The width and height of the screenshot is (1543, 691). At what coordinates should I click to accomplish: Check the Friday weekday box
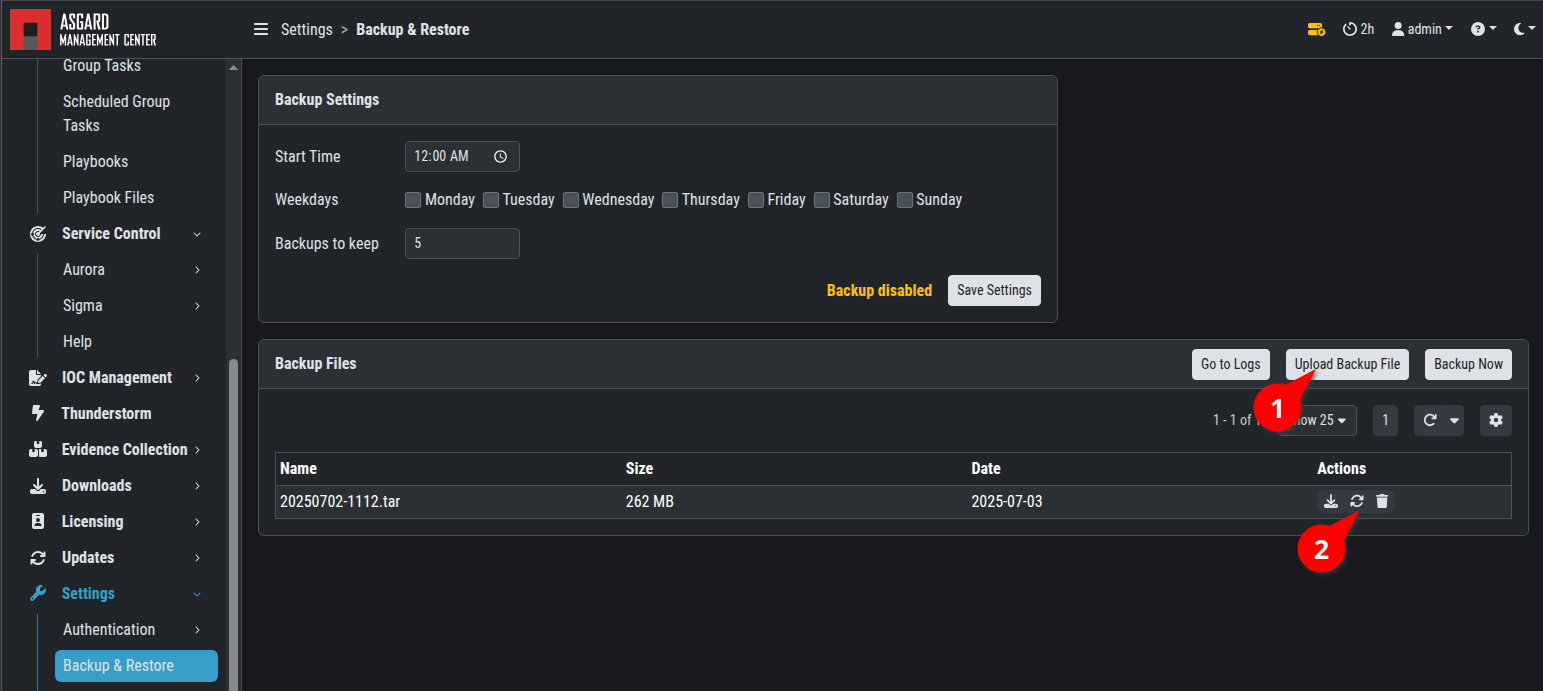pos(756,200)
